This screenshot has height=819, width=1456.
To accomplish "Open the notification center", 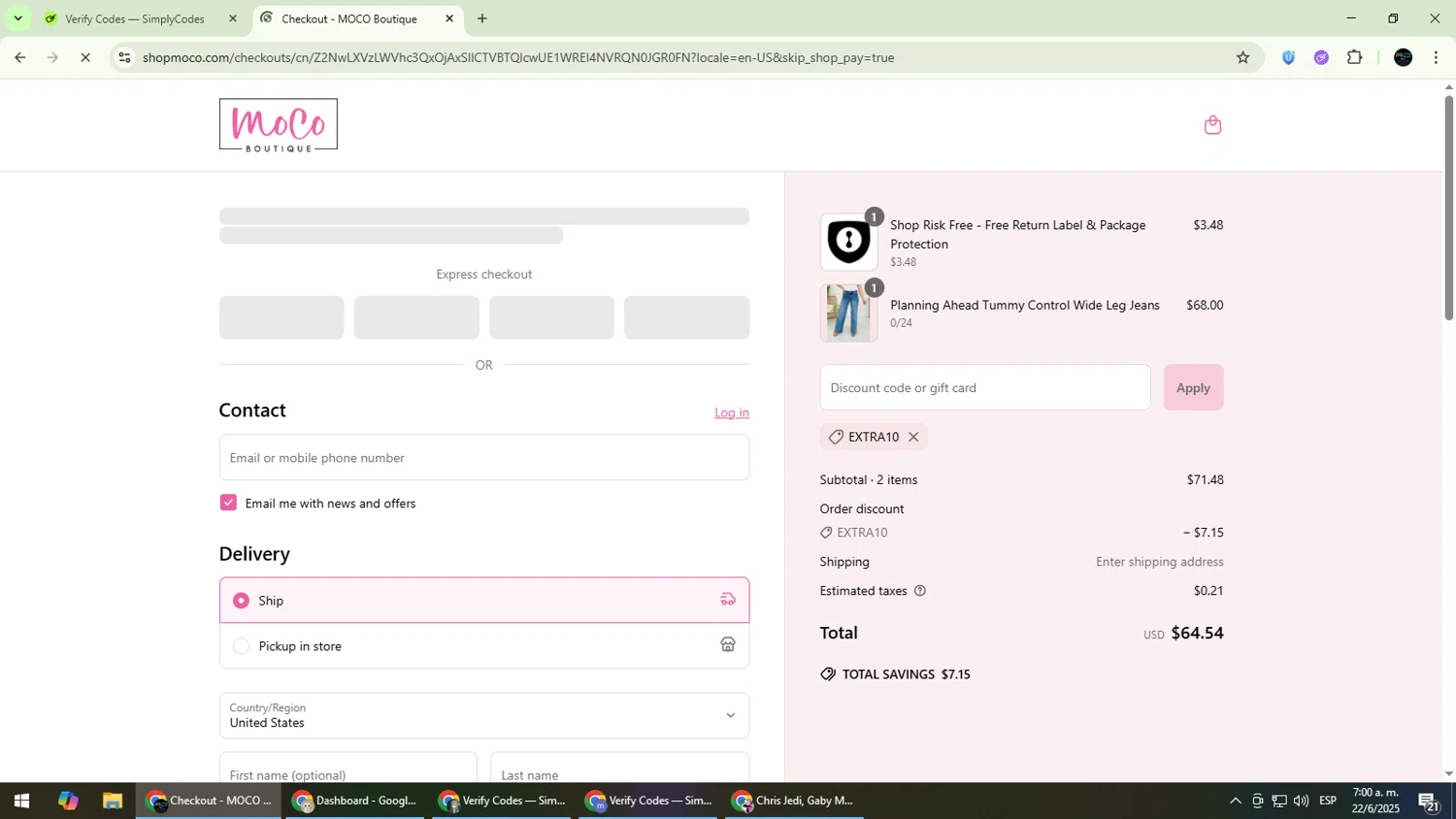I will pos(1429,801).
